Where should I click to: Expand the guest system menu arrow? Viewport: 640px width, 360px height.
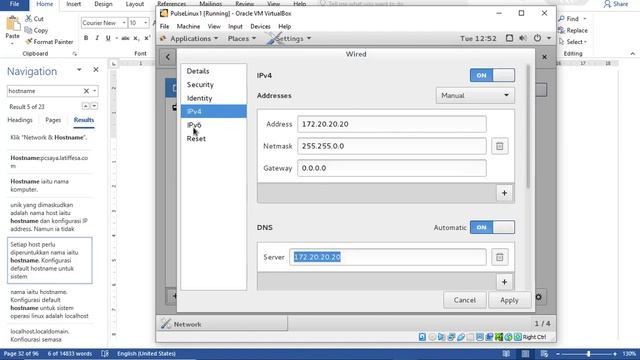pyautogui.click(x=549, y=38)
